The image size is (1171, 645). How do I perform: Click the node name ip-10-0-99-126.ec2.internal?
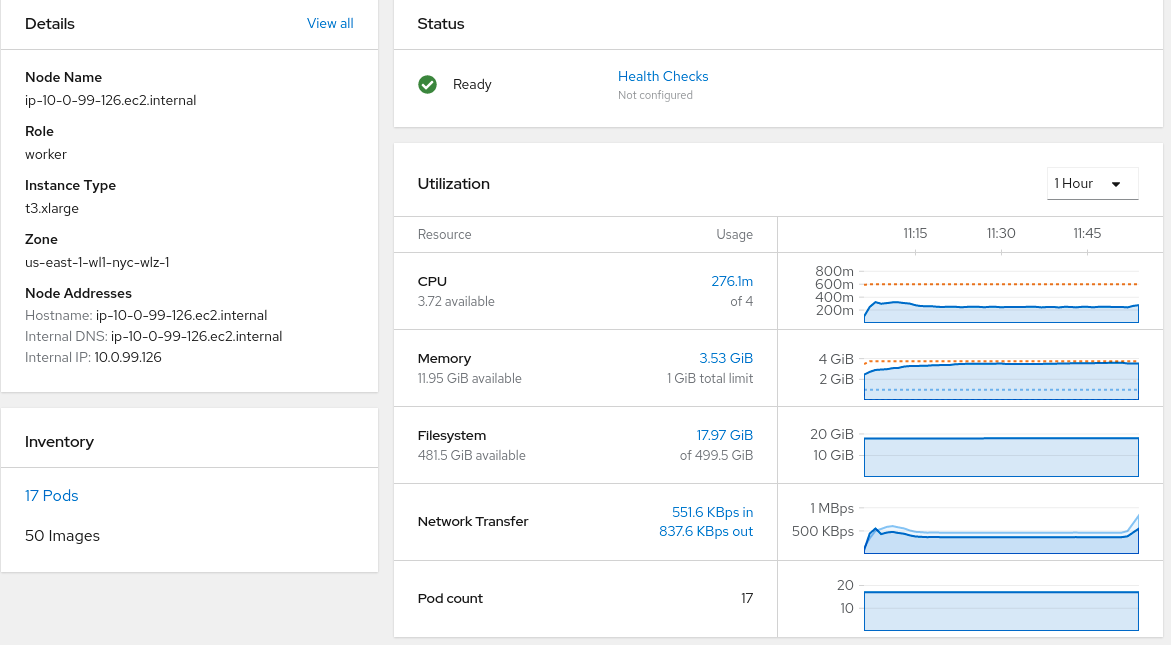click(110, 100)
